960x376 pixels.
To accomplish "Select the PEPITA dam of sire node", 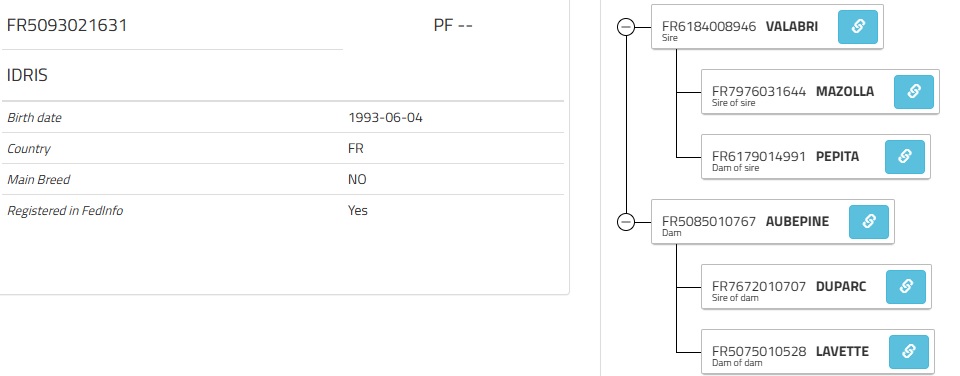I will coord(816,157).
